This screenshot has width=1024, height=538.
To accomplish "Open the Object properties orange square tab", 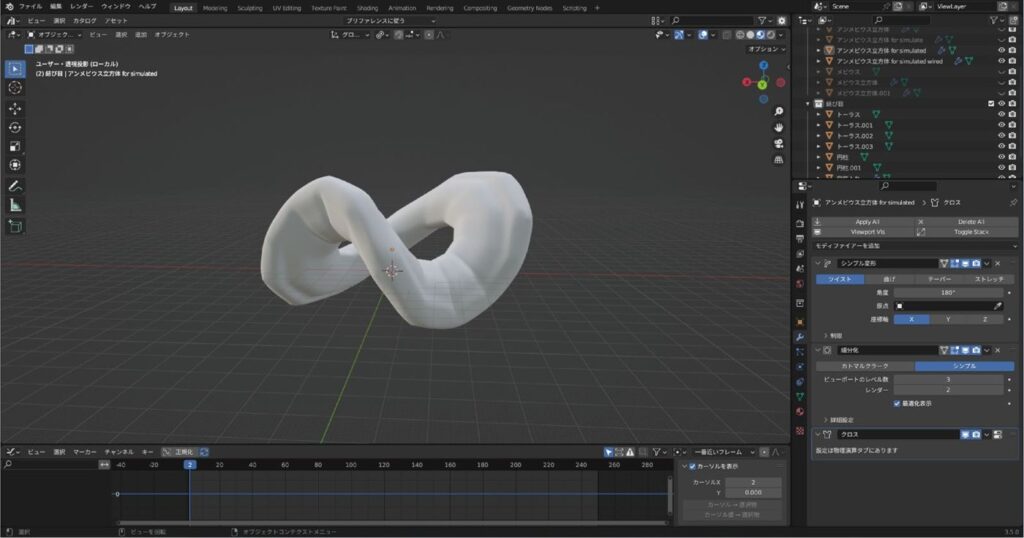I will [x=800, y=322].
